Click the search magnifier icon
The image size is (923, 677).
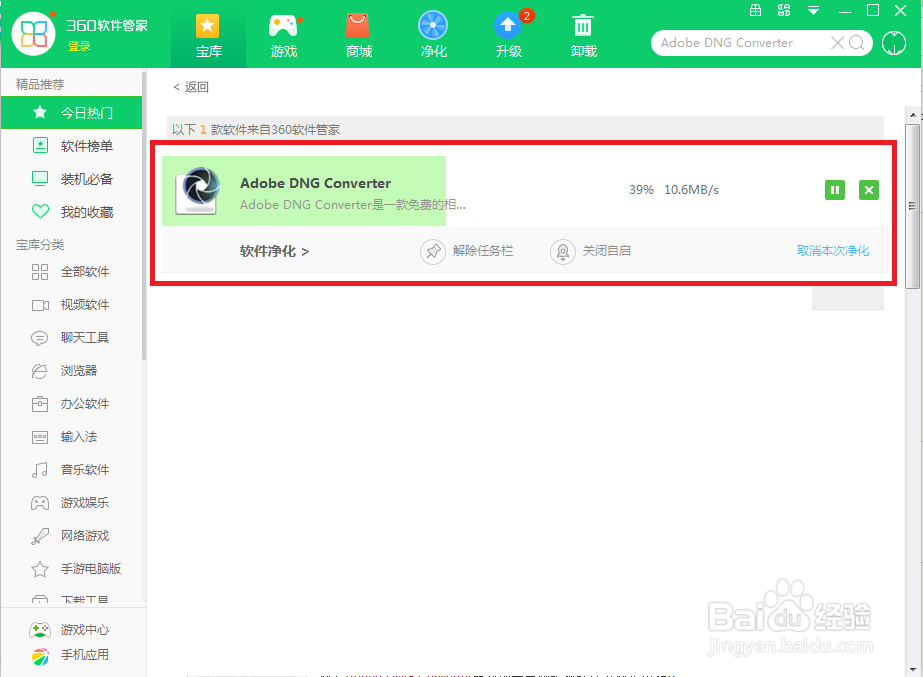pyautogui.click(x=857, y=42)
